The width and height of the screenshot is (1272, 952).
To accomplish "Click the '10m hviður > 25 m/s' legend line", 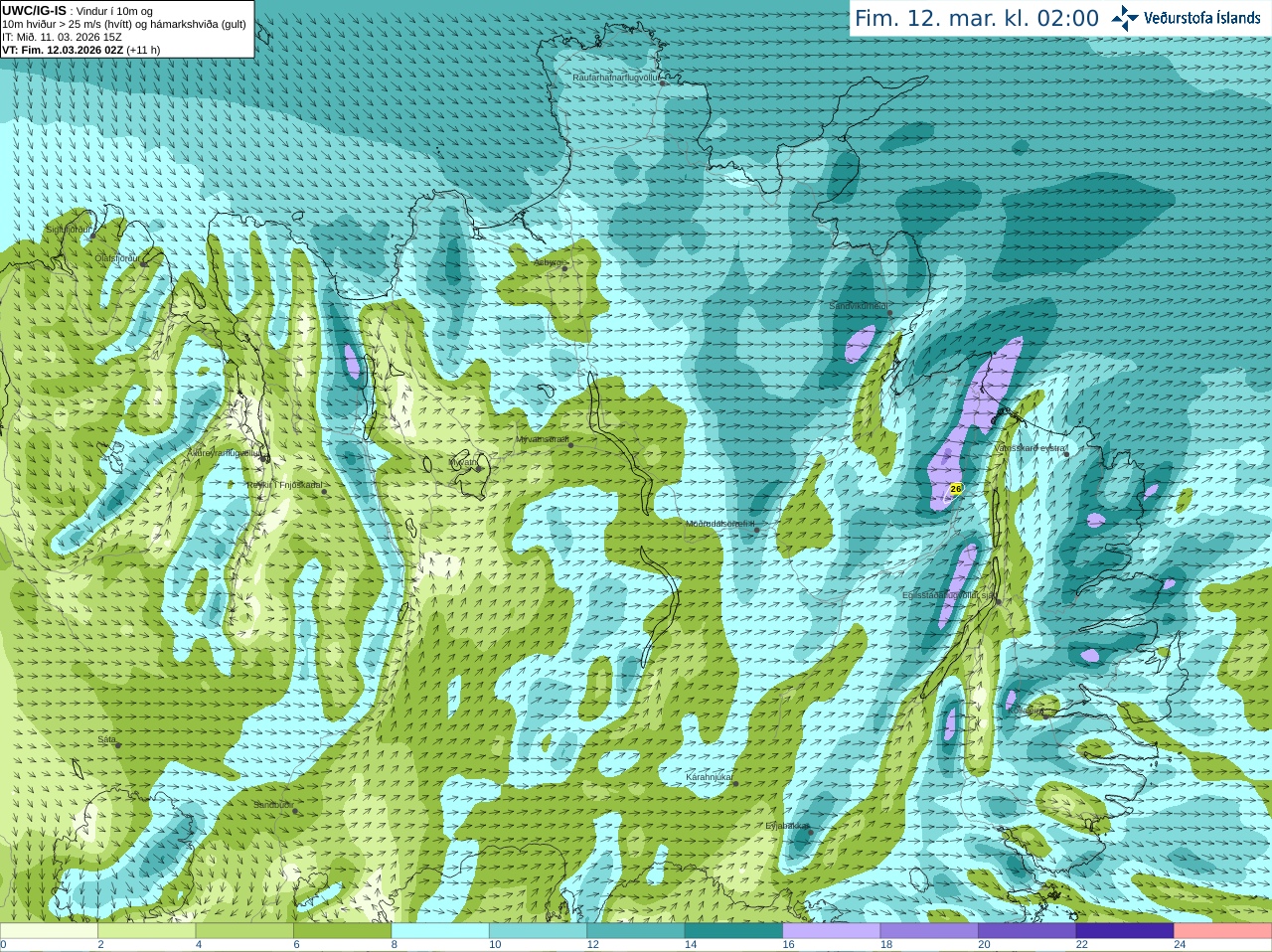I will coord(124,24).
